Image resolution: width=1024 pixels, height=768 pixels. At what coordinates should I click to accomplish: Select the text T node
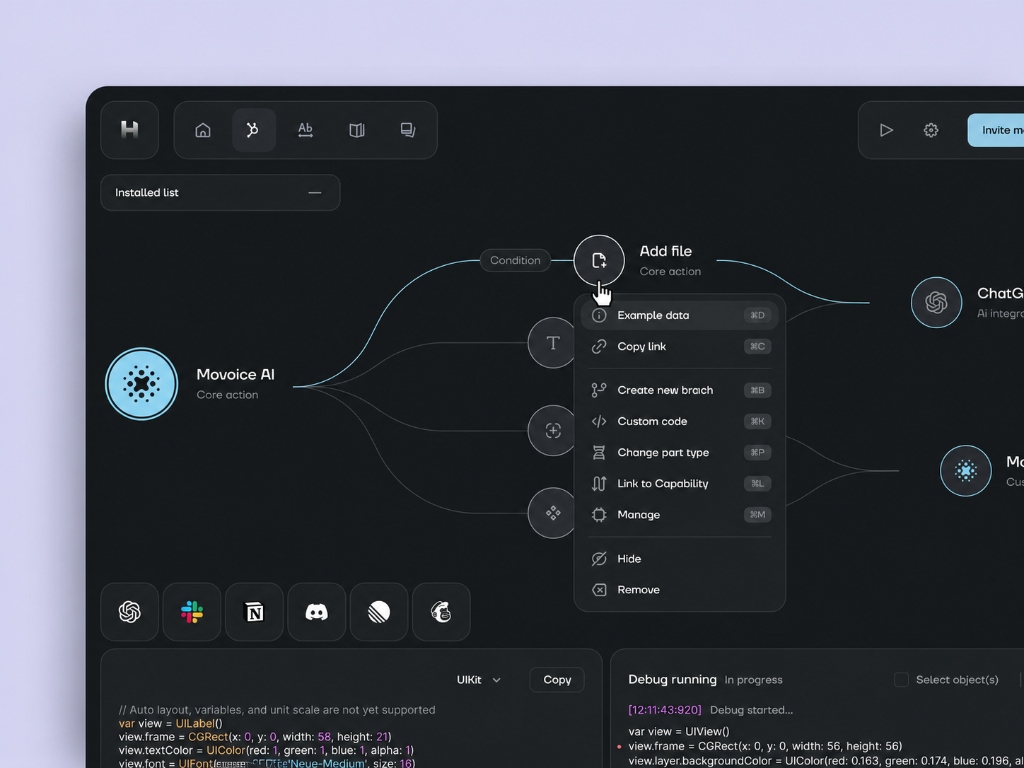552,343
